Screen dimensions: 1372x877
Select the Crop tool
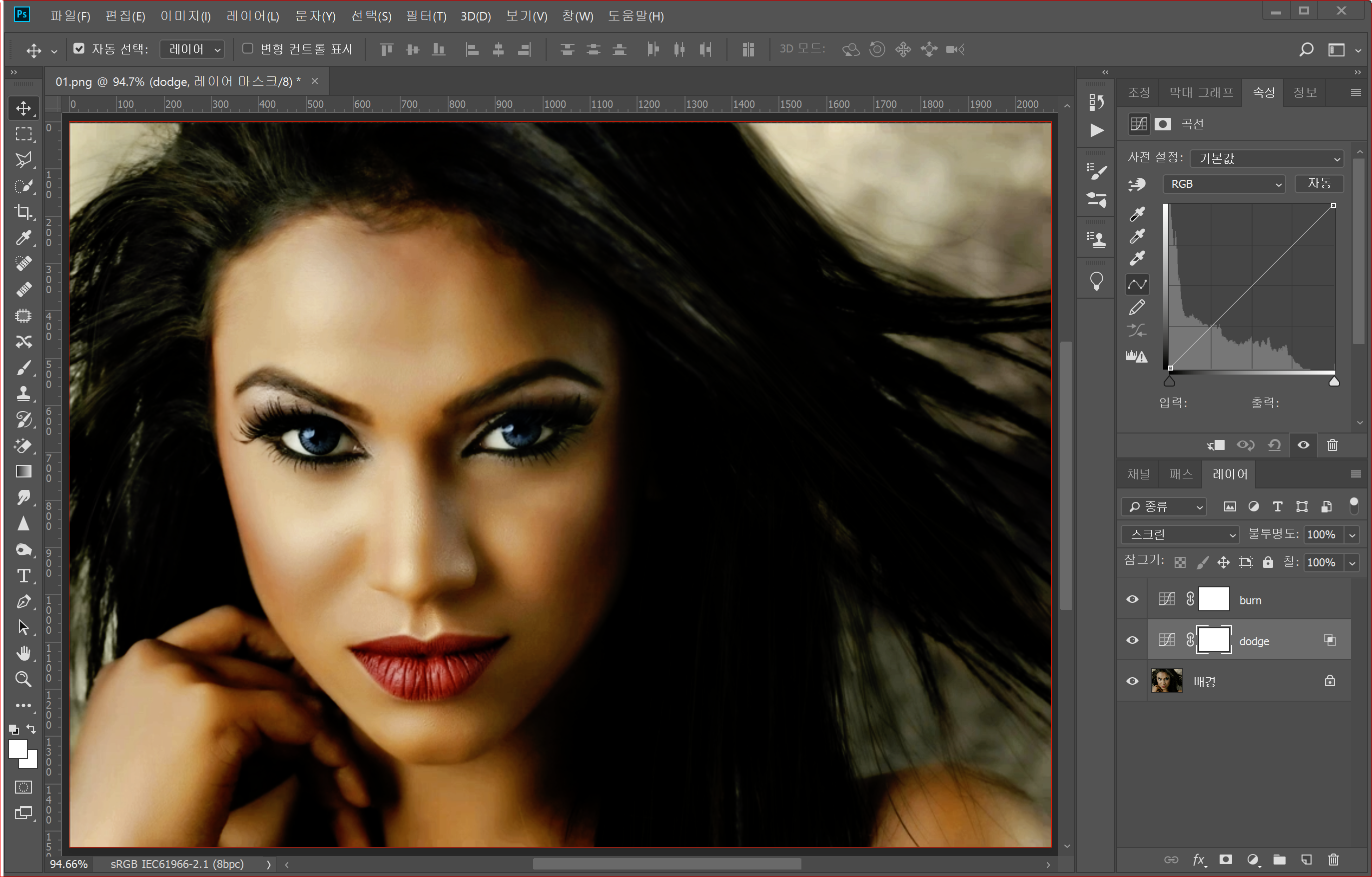[x=23, y=212]
